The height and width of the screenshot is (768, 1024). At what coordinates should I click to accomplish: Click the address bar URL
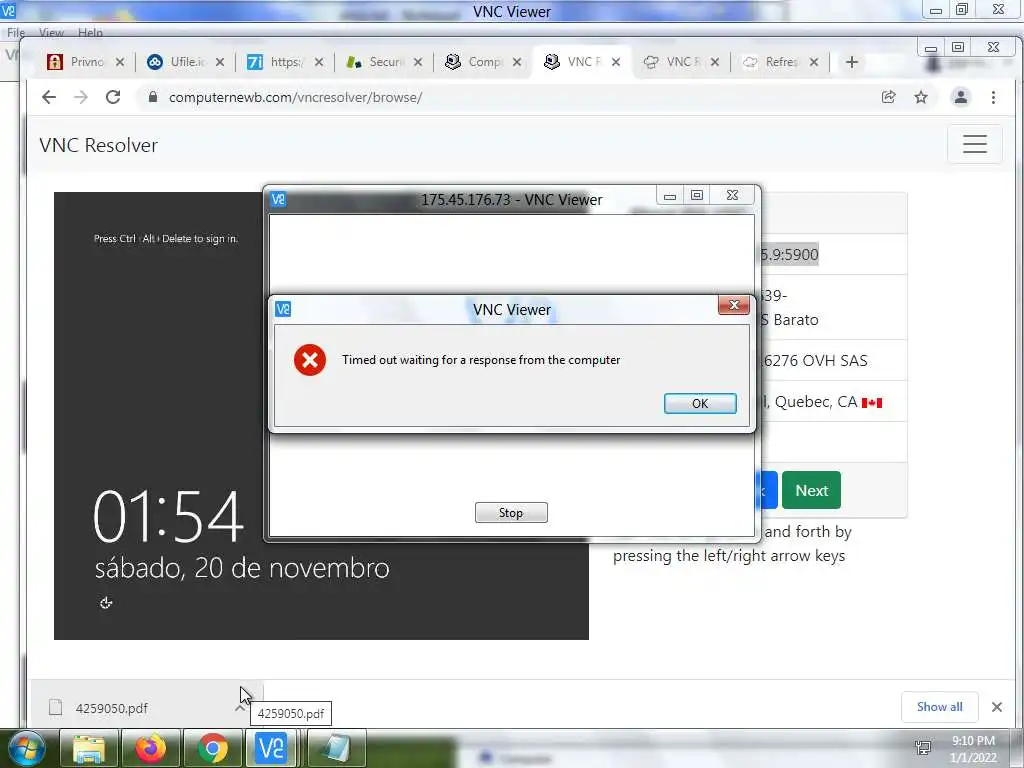295,97
